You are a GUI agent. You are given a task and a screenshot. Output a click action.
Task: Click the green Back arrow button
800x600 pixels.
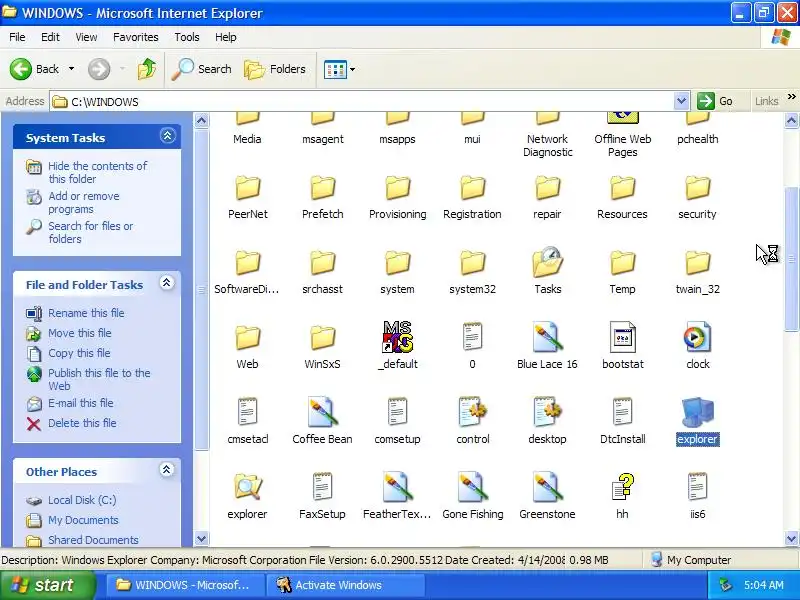pyautogui.click(x=20, y=69)
